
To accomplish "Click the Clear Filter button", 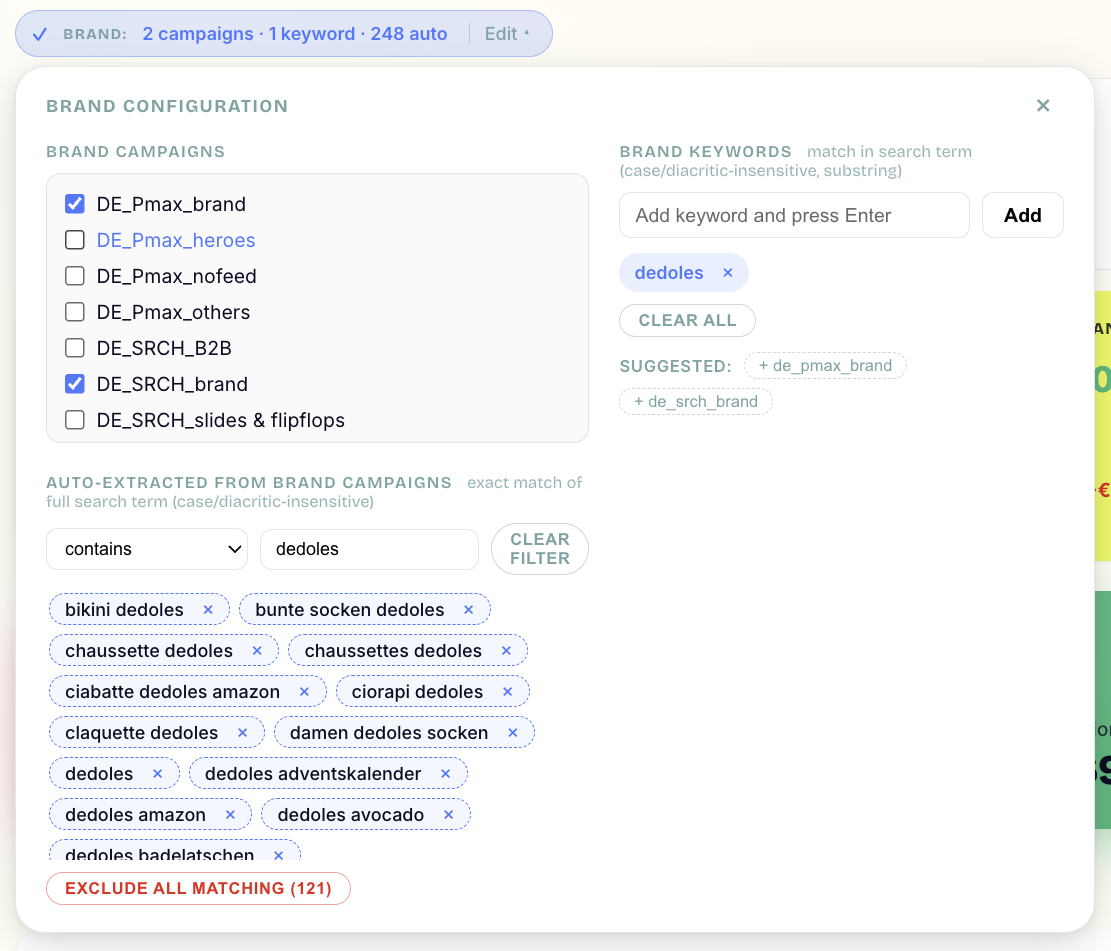I will point(540,549).
